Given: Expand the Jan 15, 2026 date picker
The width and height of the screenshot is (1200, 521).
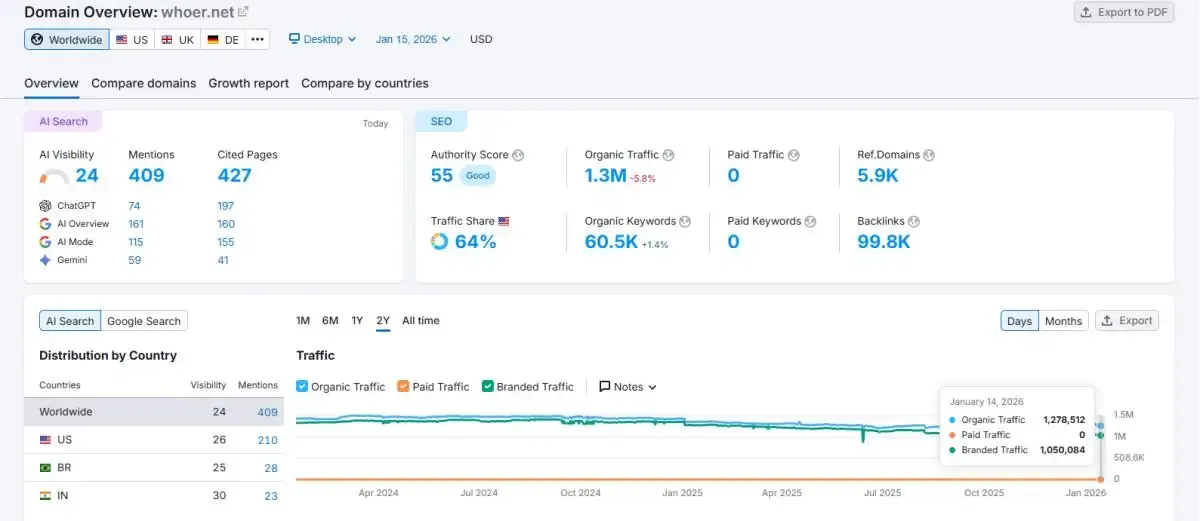Looking at the screenshot, I should pyautogui.click(x=413, y=39).
